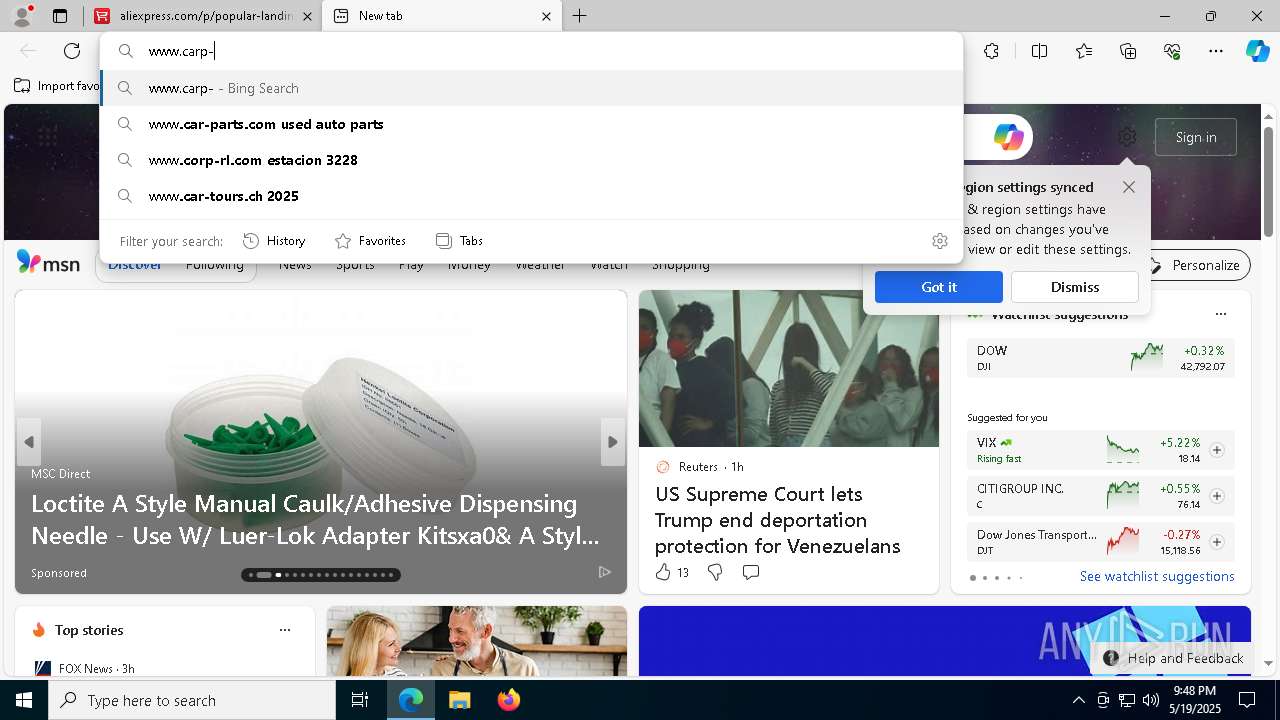This screenshot has height=720, width=1280.
Task: Open File Explorer from taskbar
Action: [x=459, y=700]
